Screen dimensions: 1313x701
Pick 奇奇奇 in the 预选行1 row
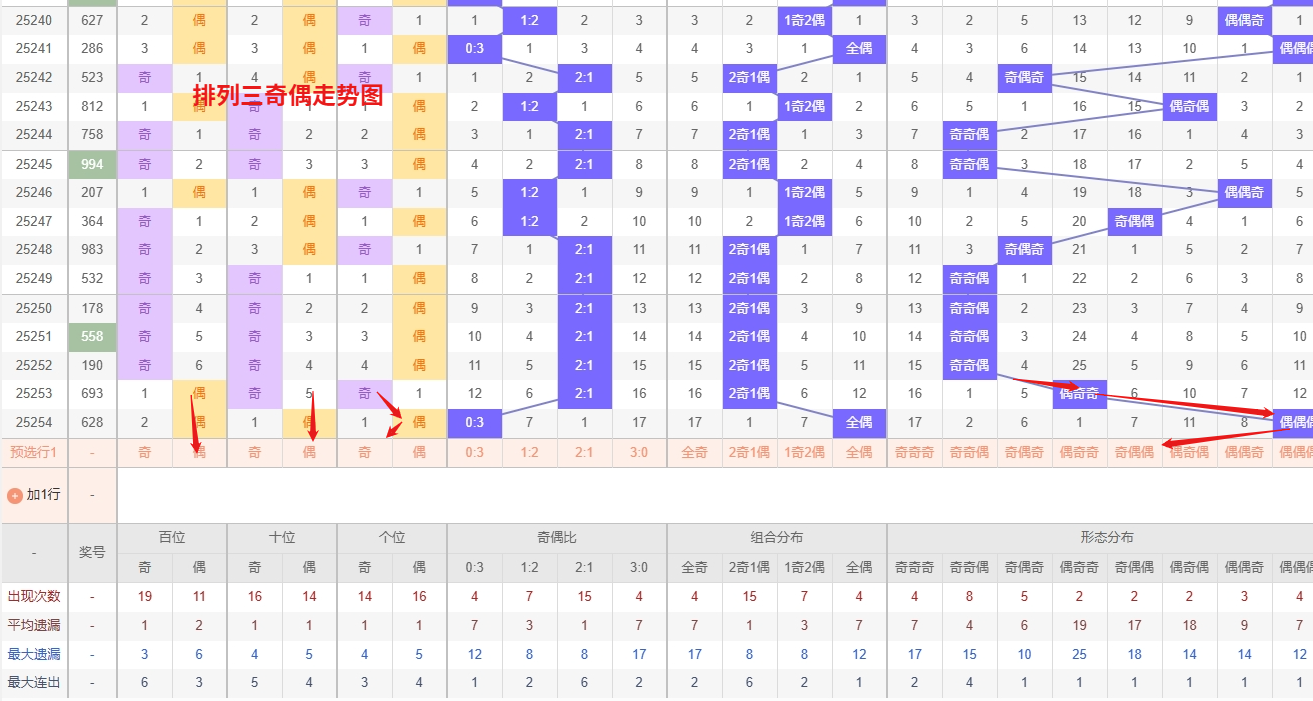[915, 452]
